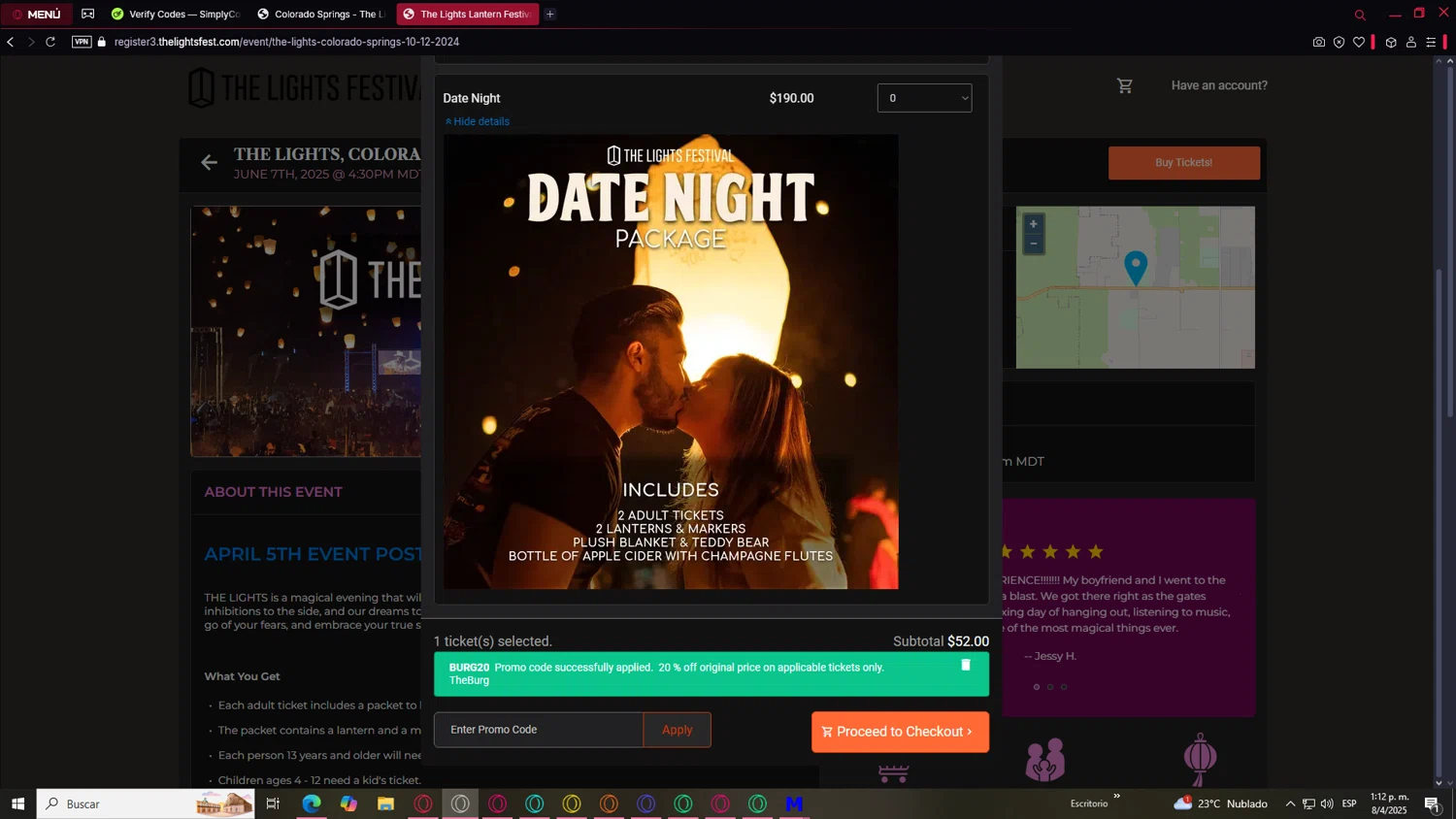Click the ESP language indicator

(x=1349, y=803)
